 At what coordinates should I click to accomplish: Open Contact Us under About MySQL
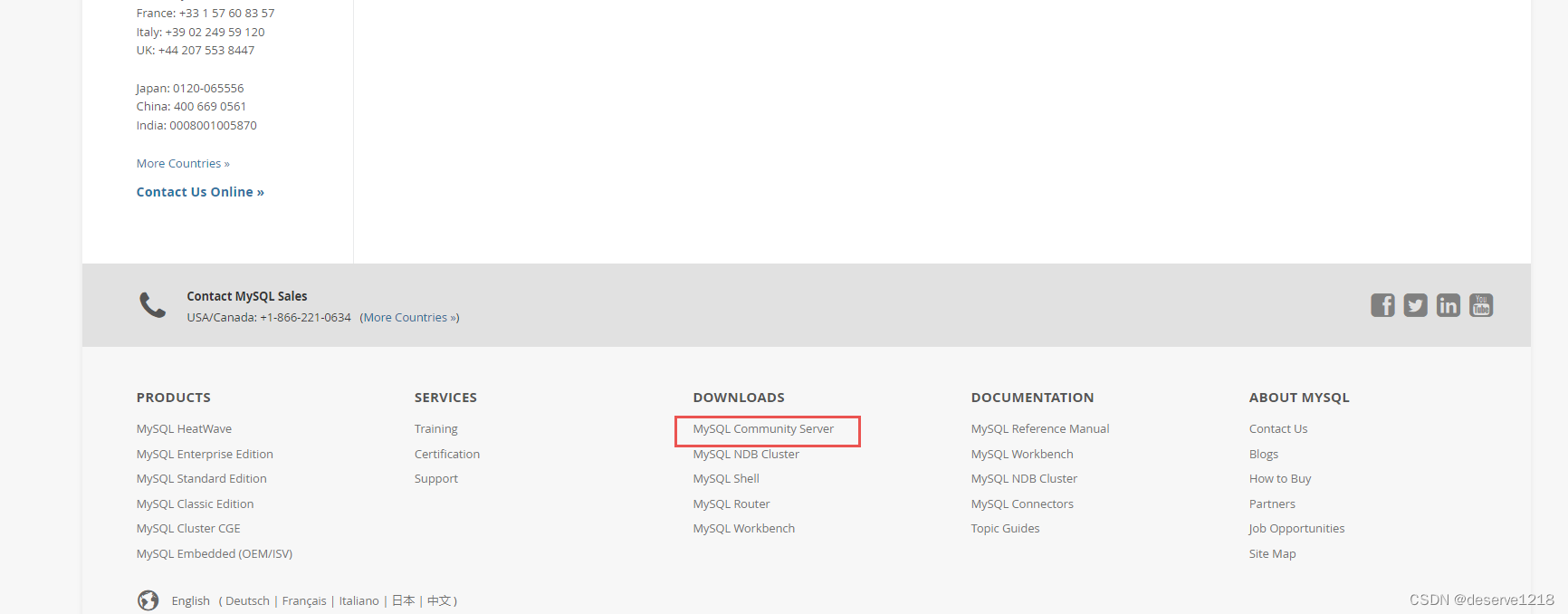tap(1278, 429)
